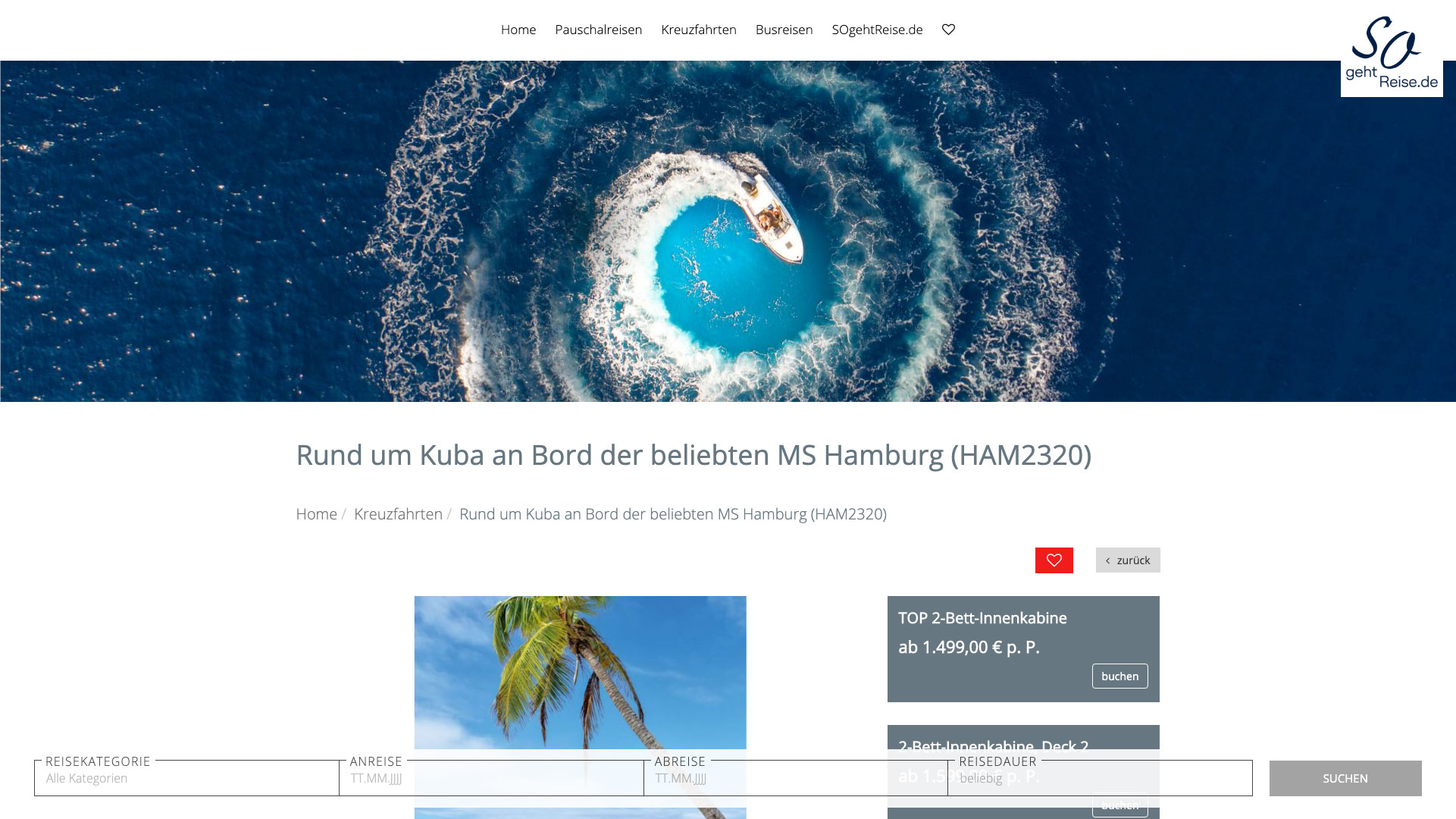Go to Home in top navigation
This screenshot has height=819, width=1456.
click(518, 30)
